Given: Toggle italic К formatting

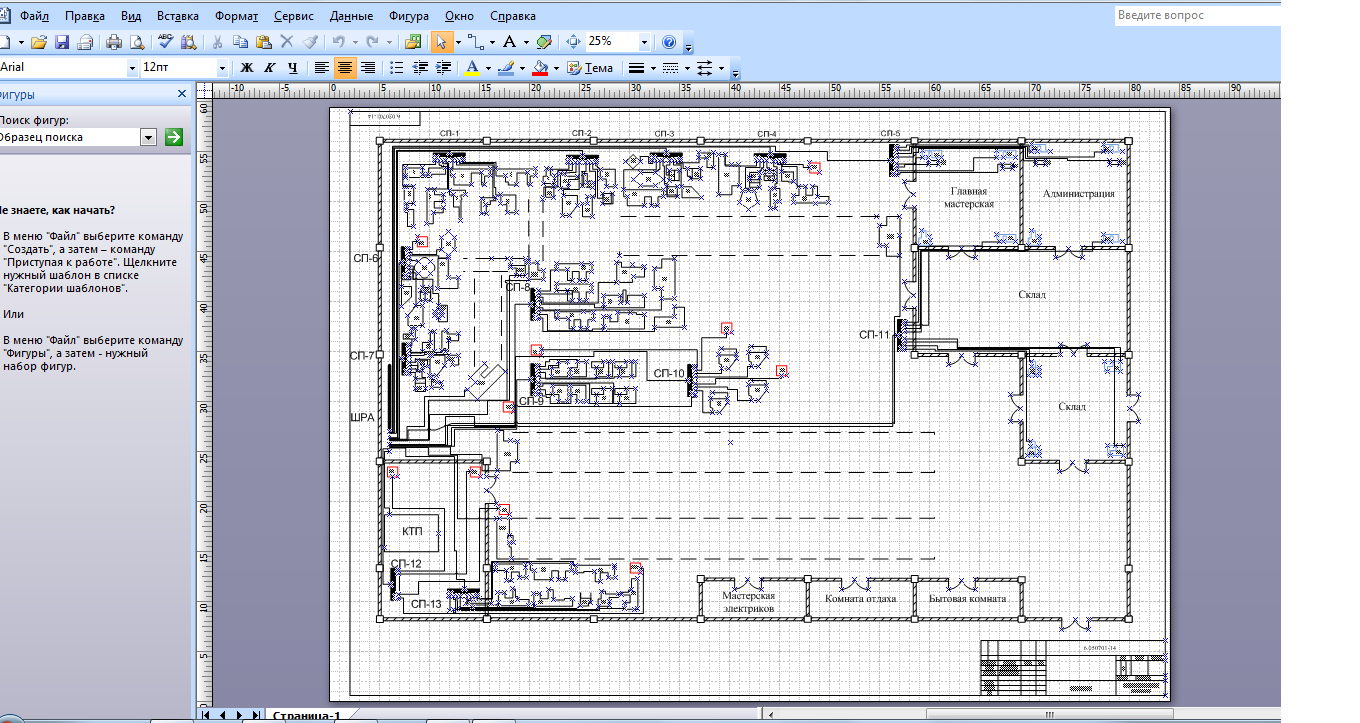Looking at the screenshot, I should [x=269, y=68].
